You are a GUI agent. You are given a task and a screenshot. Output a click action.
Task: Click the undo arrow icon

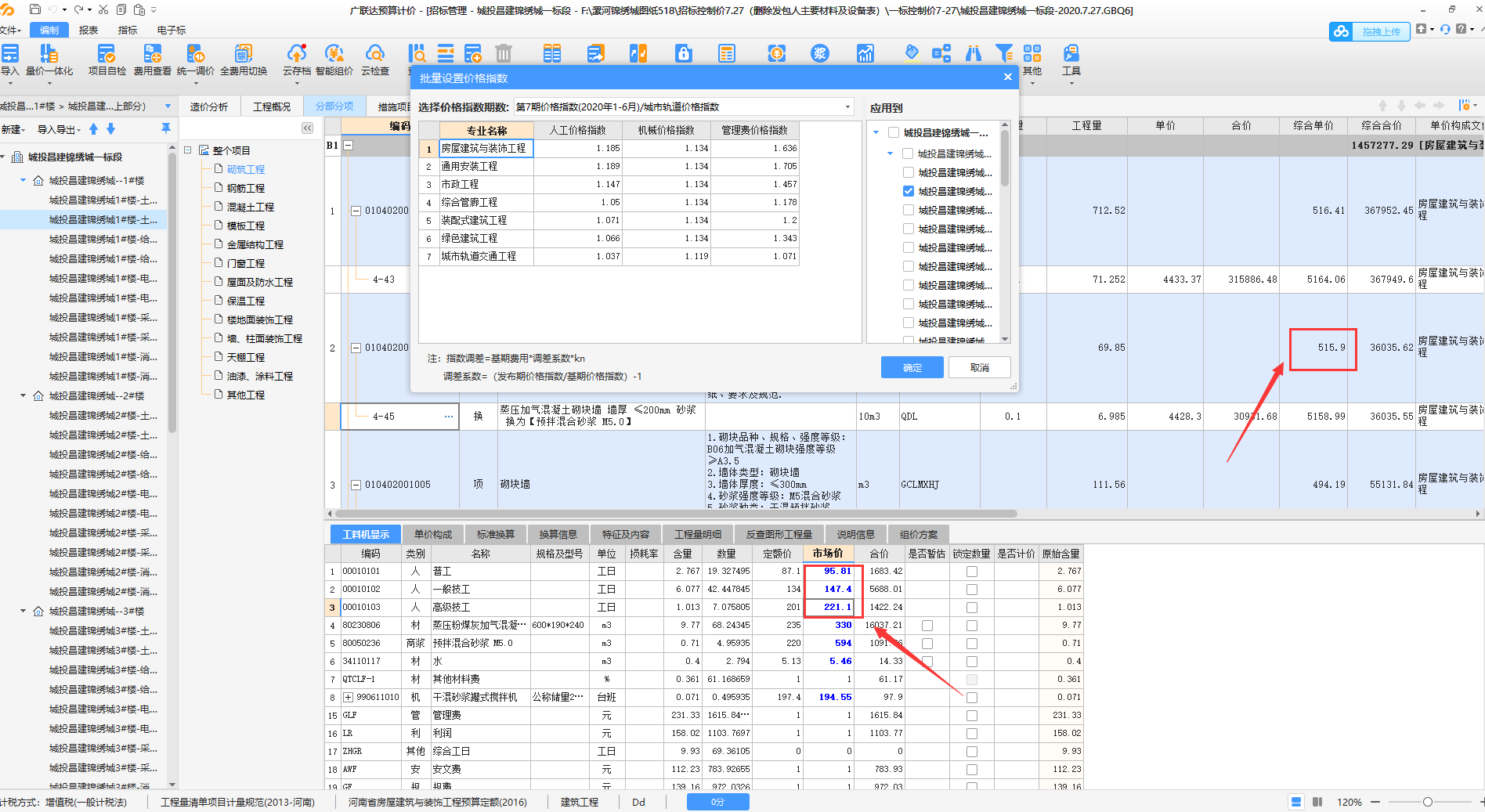click(x=52, y=9)
